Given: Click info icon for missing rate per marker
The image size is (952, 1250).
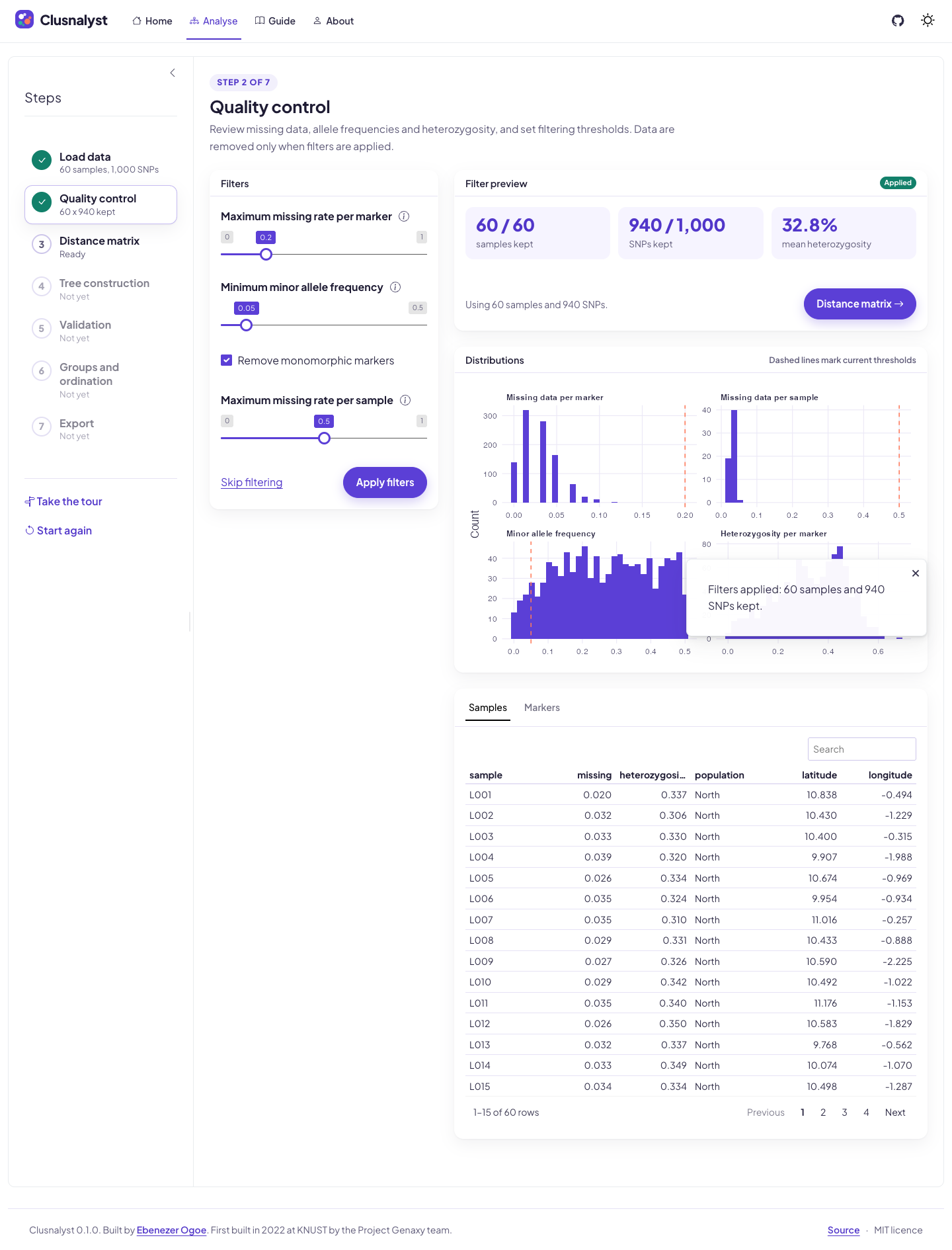Looking at the screenshot, I should click(x=404, y=216).
